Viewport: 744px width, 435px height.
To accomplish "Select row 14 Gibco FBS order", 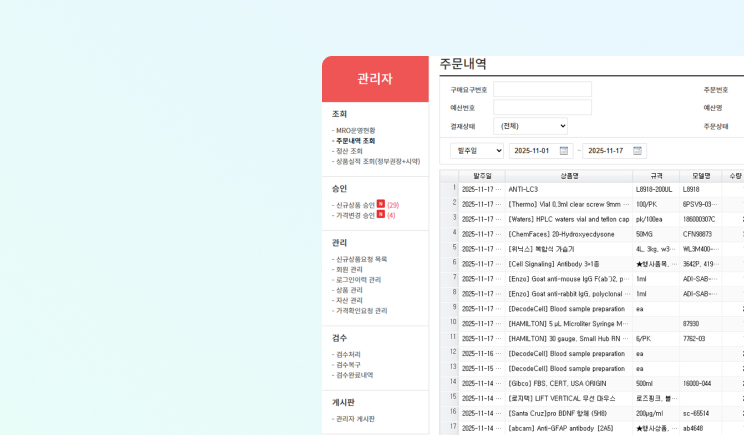I will point(592,383).
